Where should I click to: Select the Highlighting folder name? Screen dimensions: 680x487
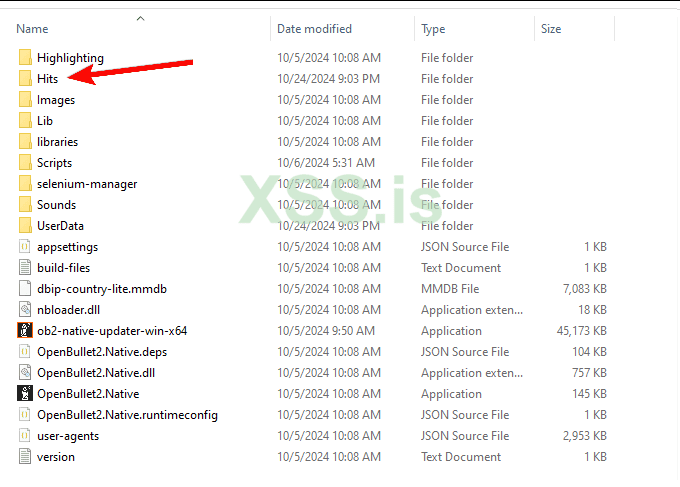click(70, 57)
